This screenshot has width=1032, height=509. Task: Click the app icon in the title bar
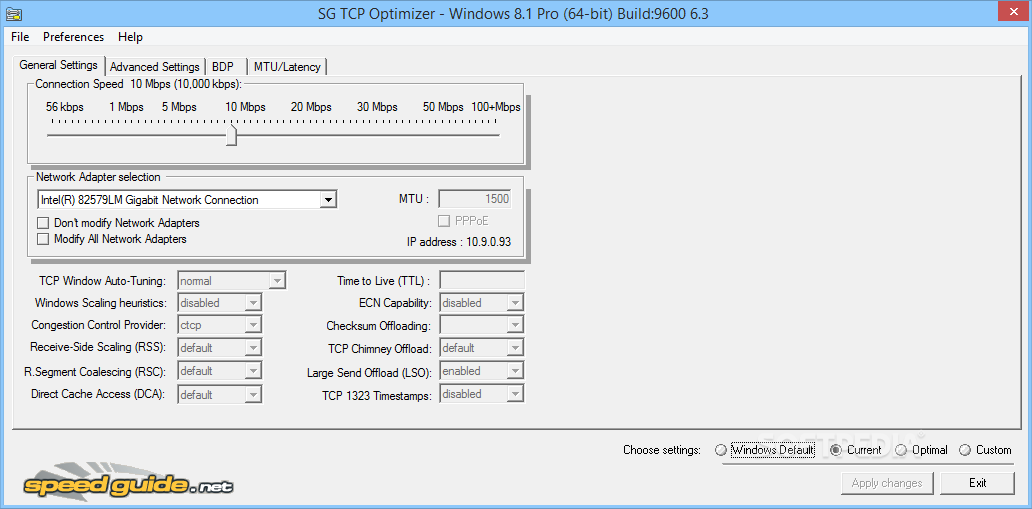point(12,13)
